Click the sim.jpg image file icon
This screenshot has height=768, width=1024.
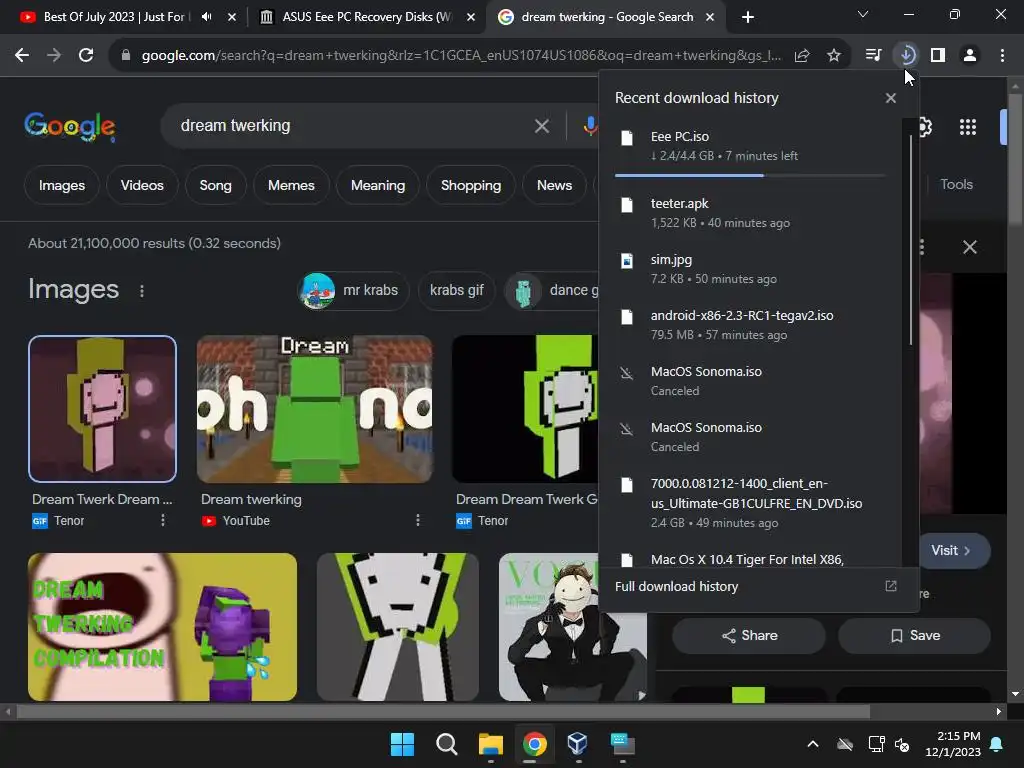[626, 261]
